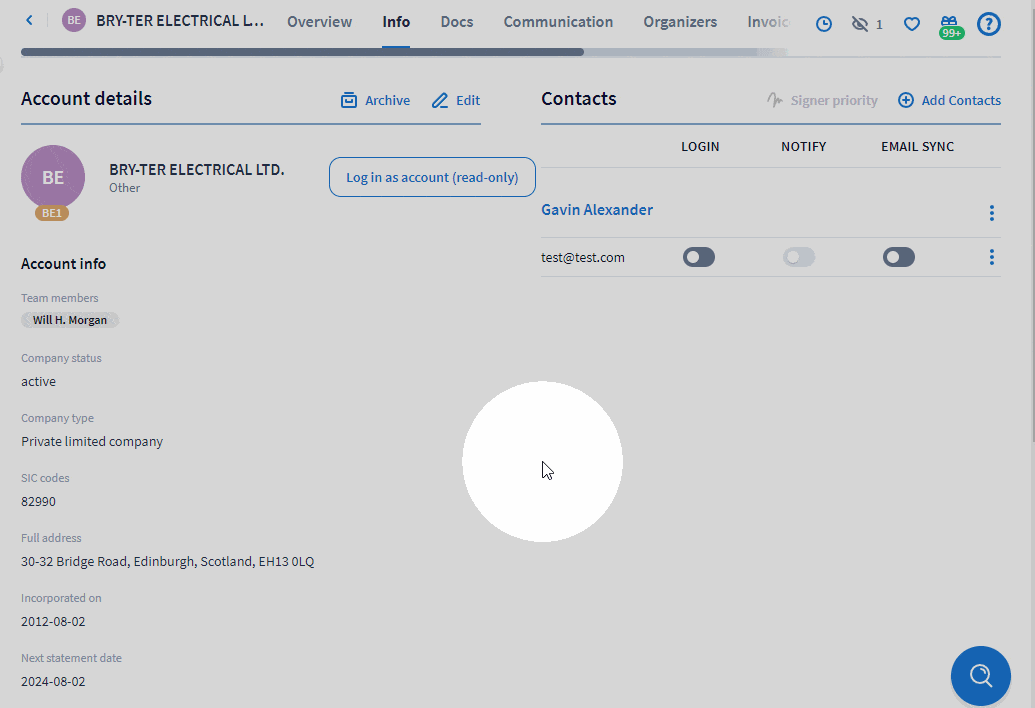Image resolution: width=1035 pixels, height=708 pixels.
Task: Click the crossed-eye hidden items icon
Action: pyautogui.click(x=860, y=24)
